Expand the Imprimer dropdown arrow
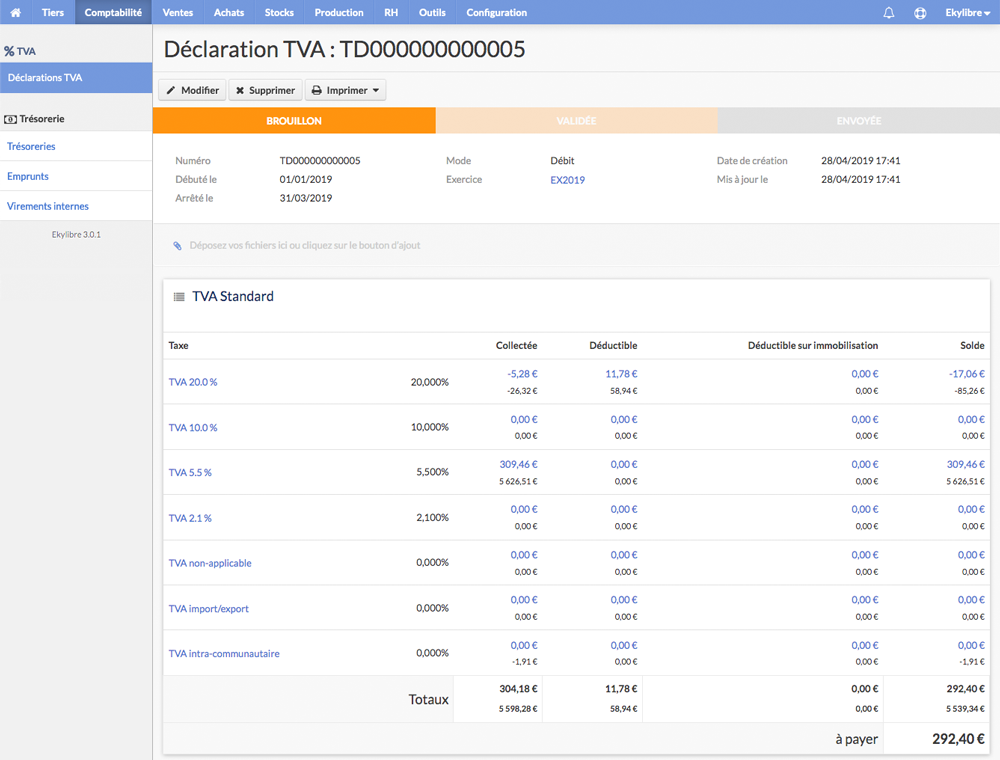 click(376, 91)
